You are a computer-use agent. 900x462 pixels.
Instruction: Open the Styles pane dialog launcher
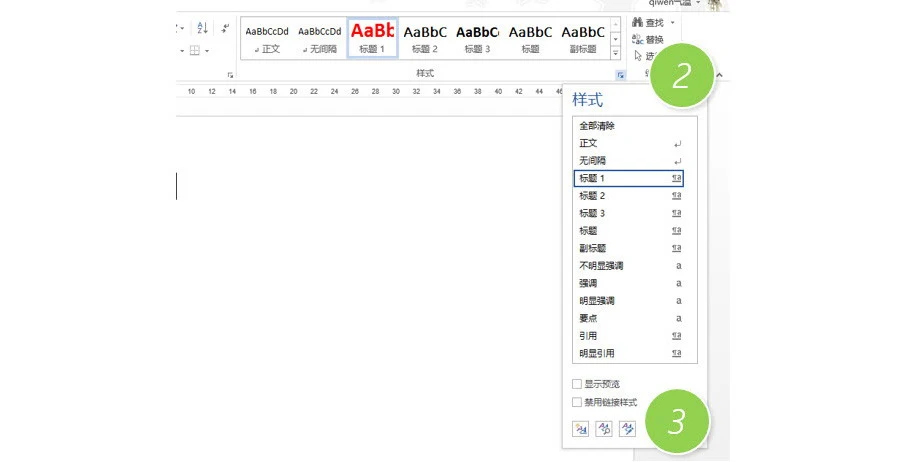pos(620,75)
